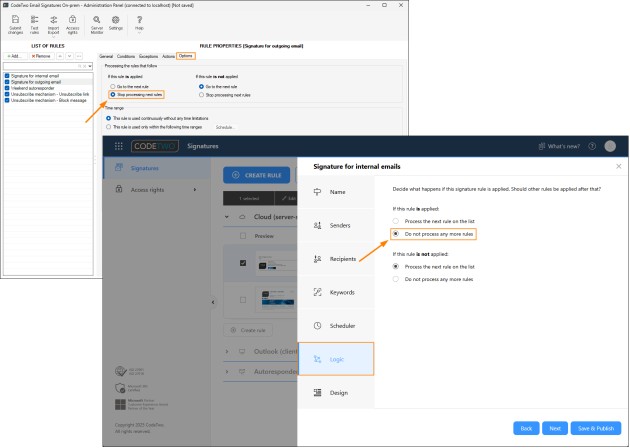630x448 pixels.
Task: Choose 'Process the next rule on the list' when applied
Action: (396, 221)
